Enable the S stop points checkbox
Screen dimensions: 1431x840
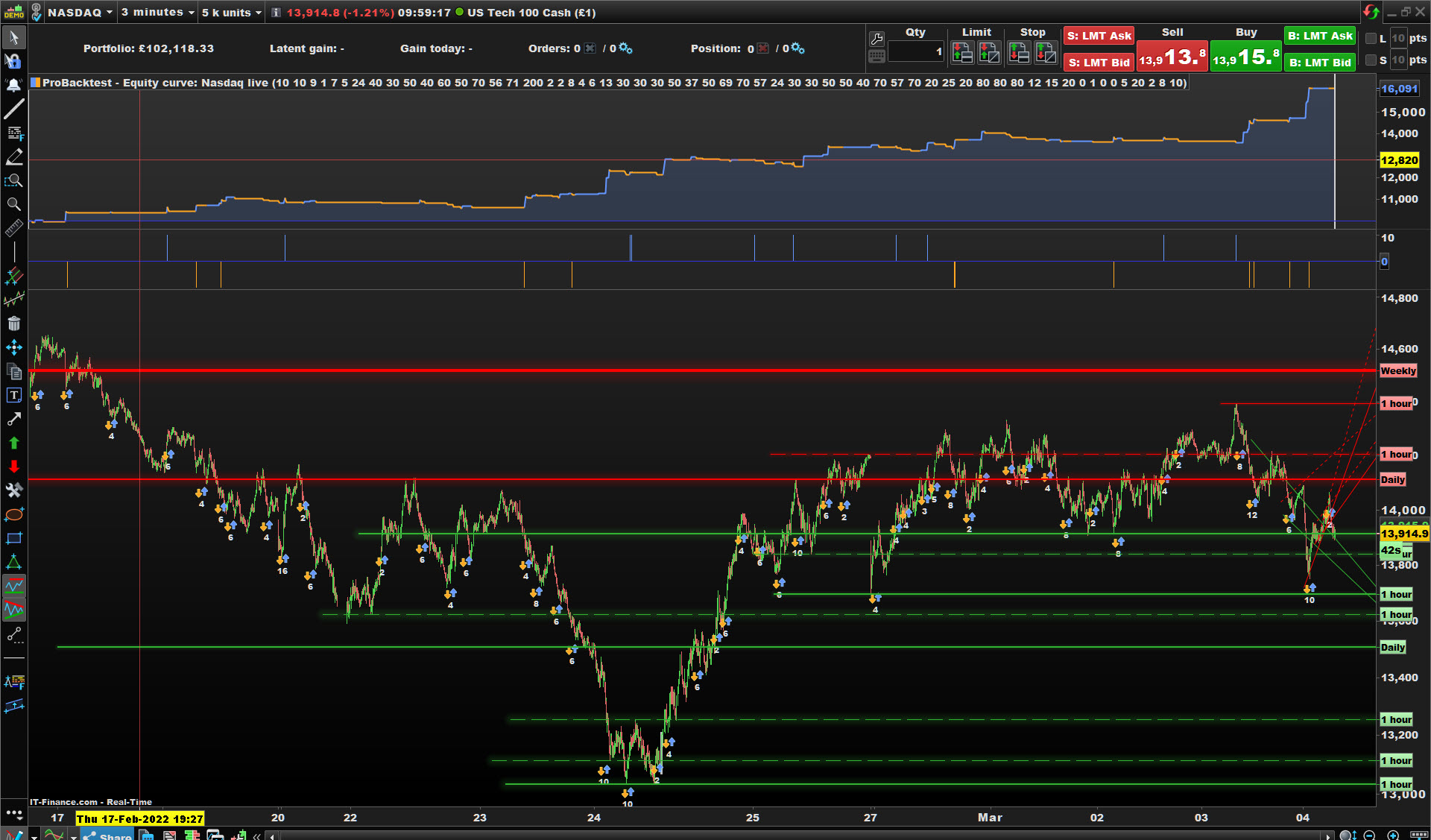click(1371, 60)
